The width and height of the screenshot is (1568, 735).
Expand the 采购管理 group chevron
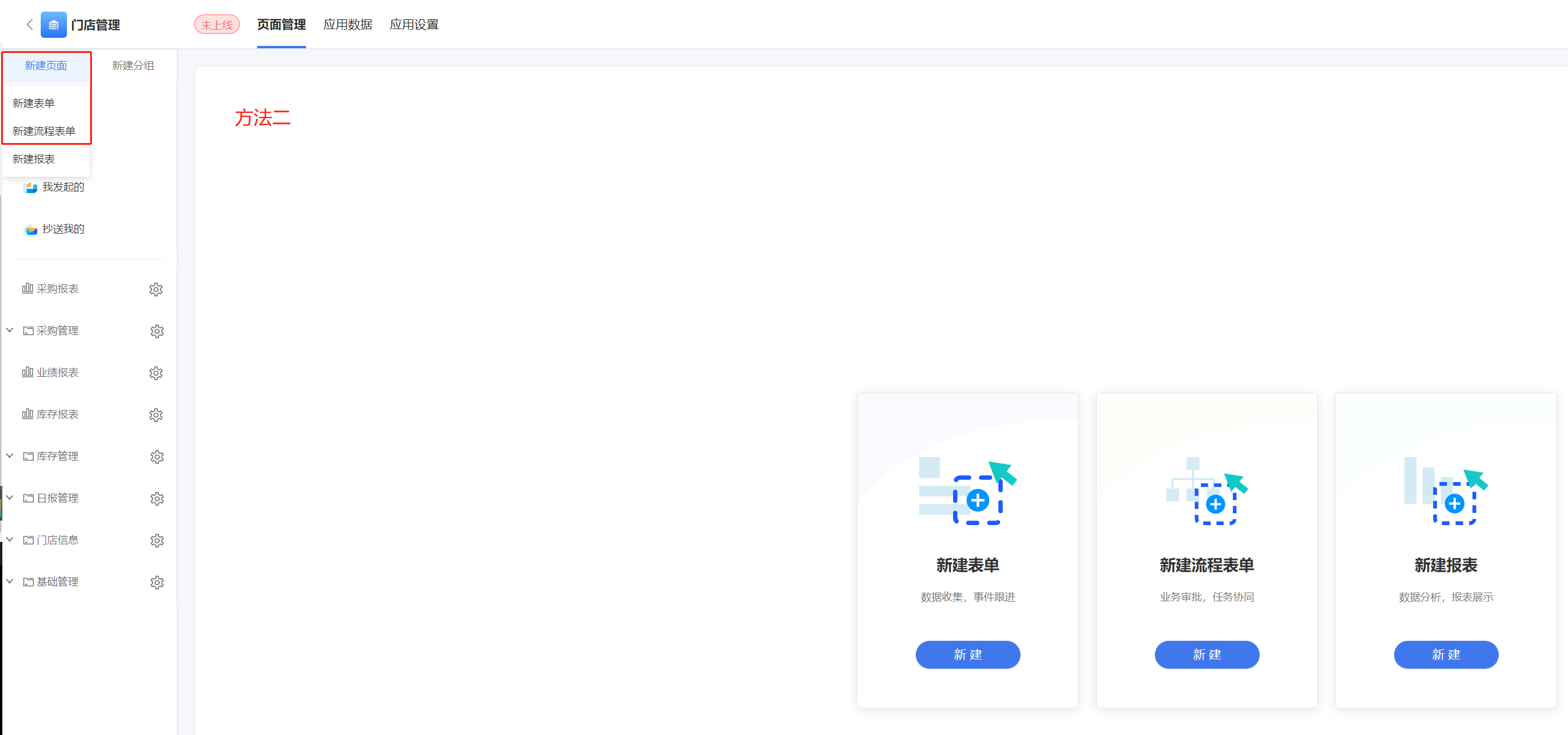click(10, 330)
